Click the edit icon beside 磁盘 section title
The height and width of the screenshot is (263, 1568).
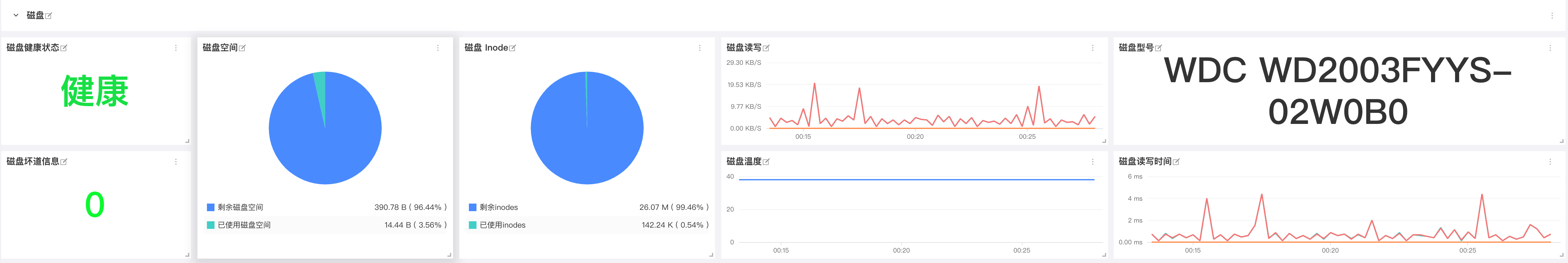[x=49, y=15]
